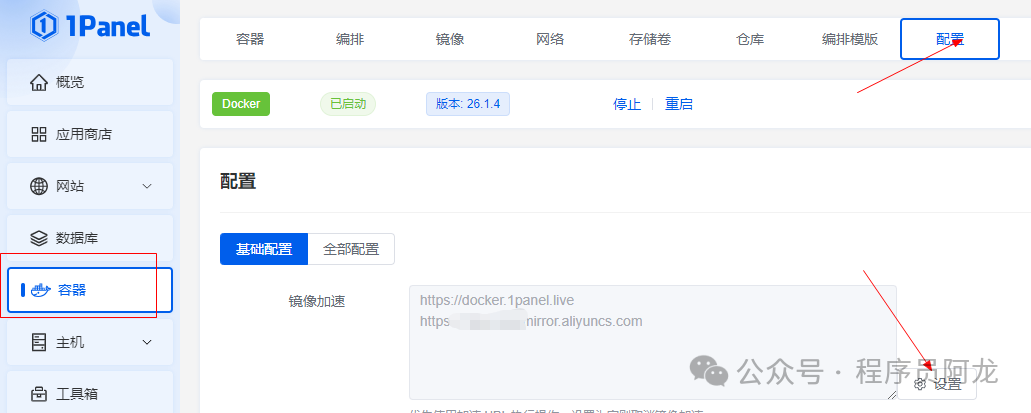Click the green Docker label badge
Screen dimensions: 1031x413
[x=241, y=104]
